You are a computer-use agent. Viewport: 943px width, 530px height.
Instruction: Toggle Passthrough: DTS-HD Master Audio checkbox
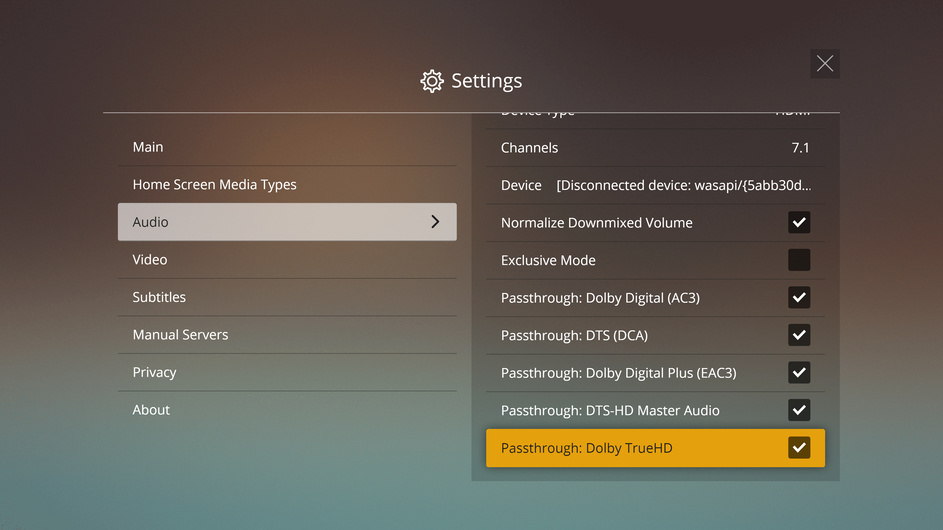(x=799, y=410)
